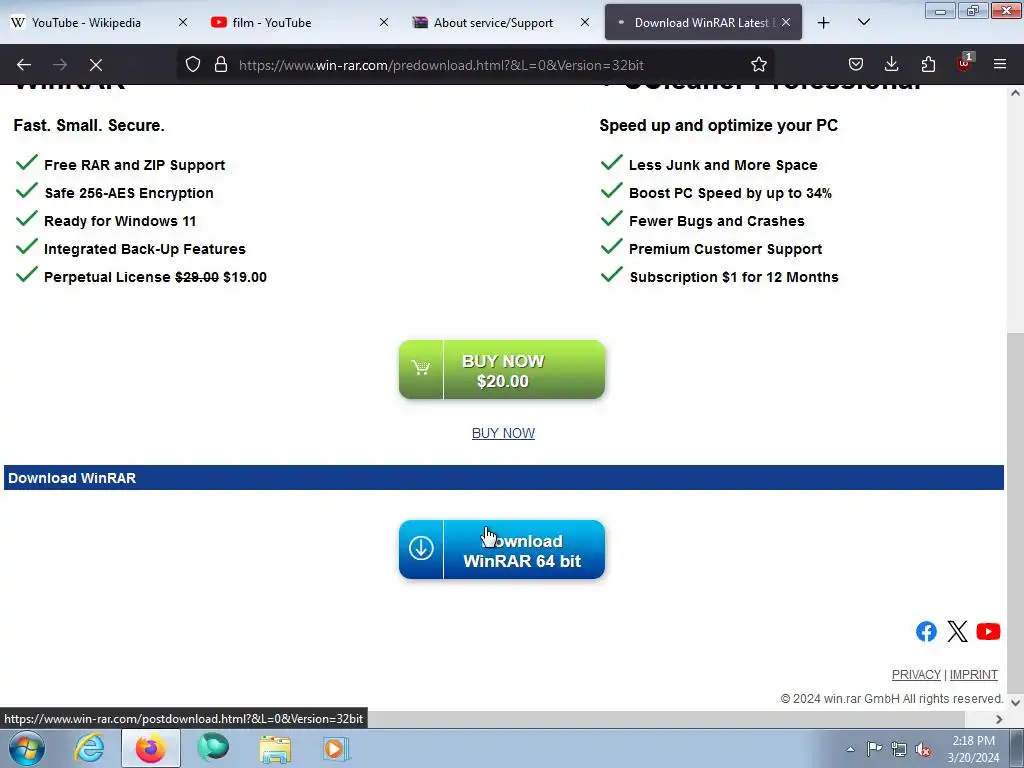Bookmark this page with the star
The width and height of the screenshot is (1024, 768).
(x=758, y=65)
